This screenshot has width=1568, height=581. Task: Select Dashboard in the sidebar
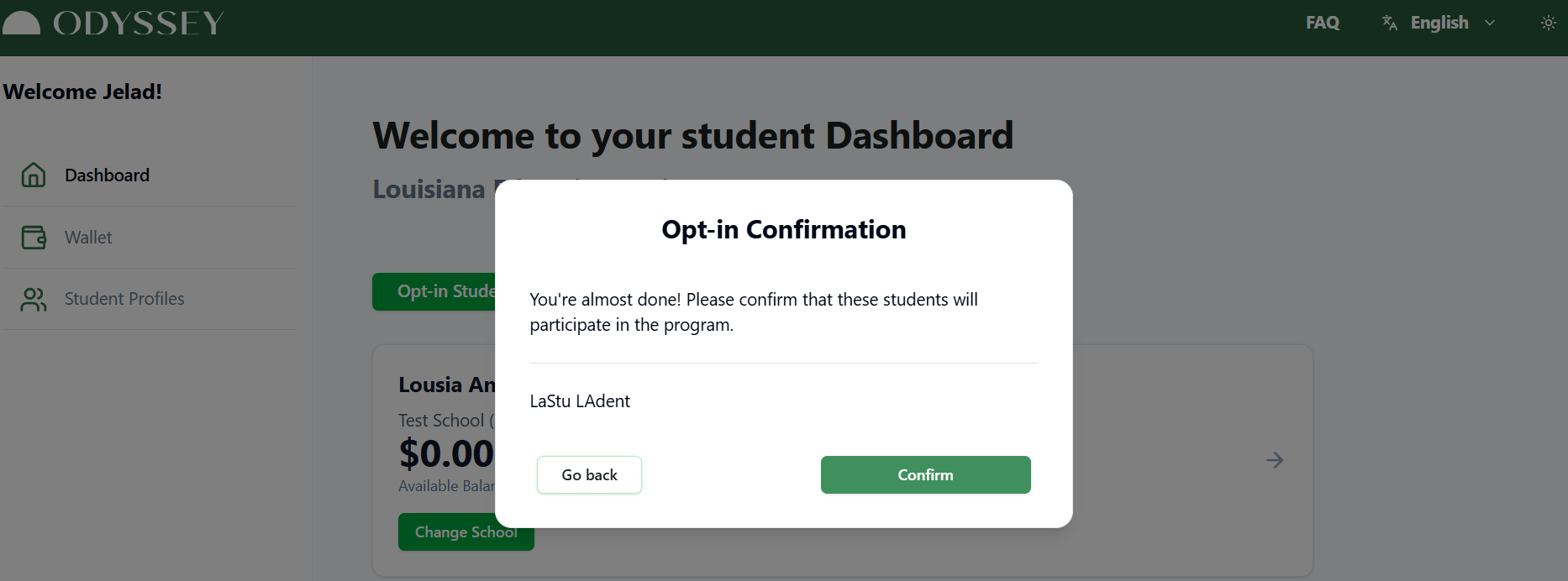(107, 175)
